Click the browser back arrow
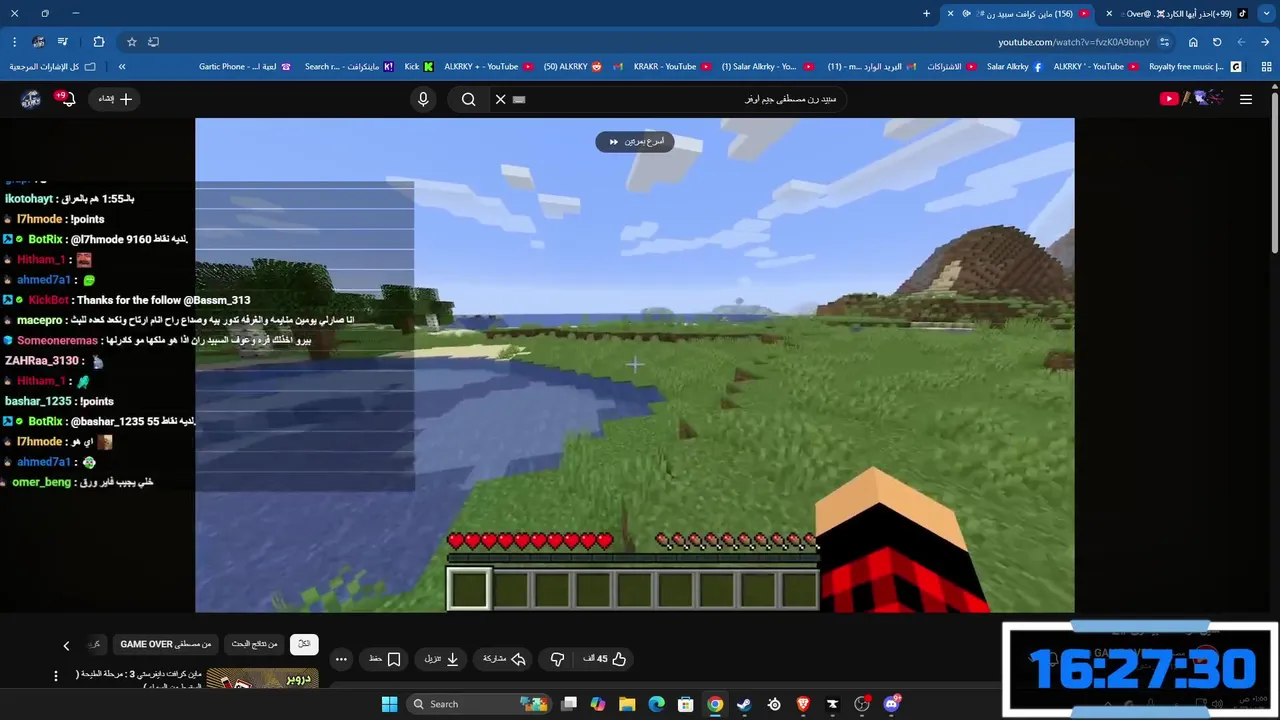Viewport: 1280px width, 720px height. (1265, 42)
